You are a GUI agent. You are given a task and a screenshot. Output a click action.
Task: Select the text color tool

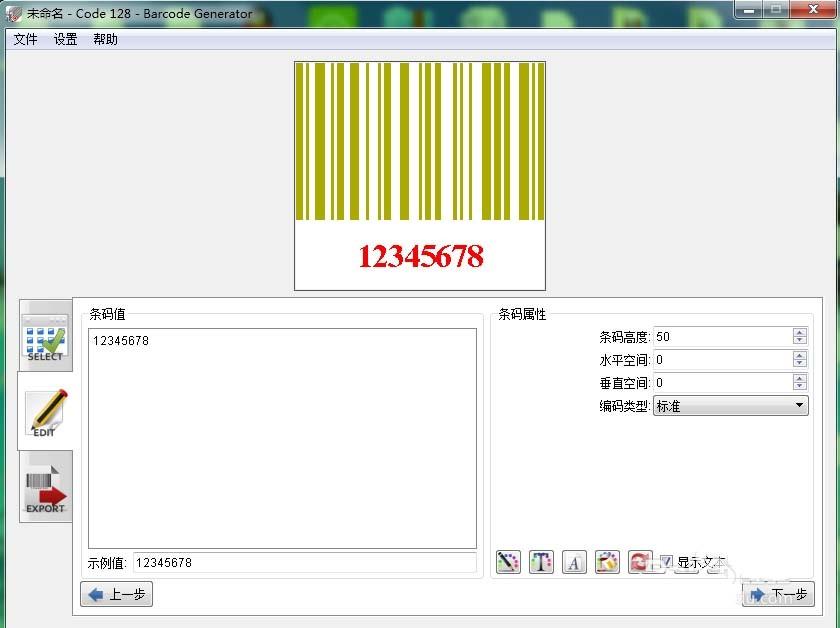[541, 562]
